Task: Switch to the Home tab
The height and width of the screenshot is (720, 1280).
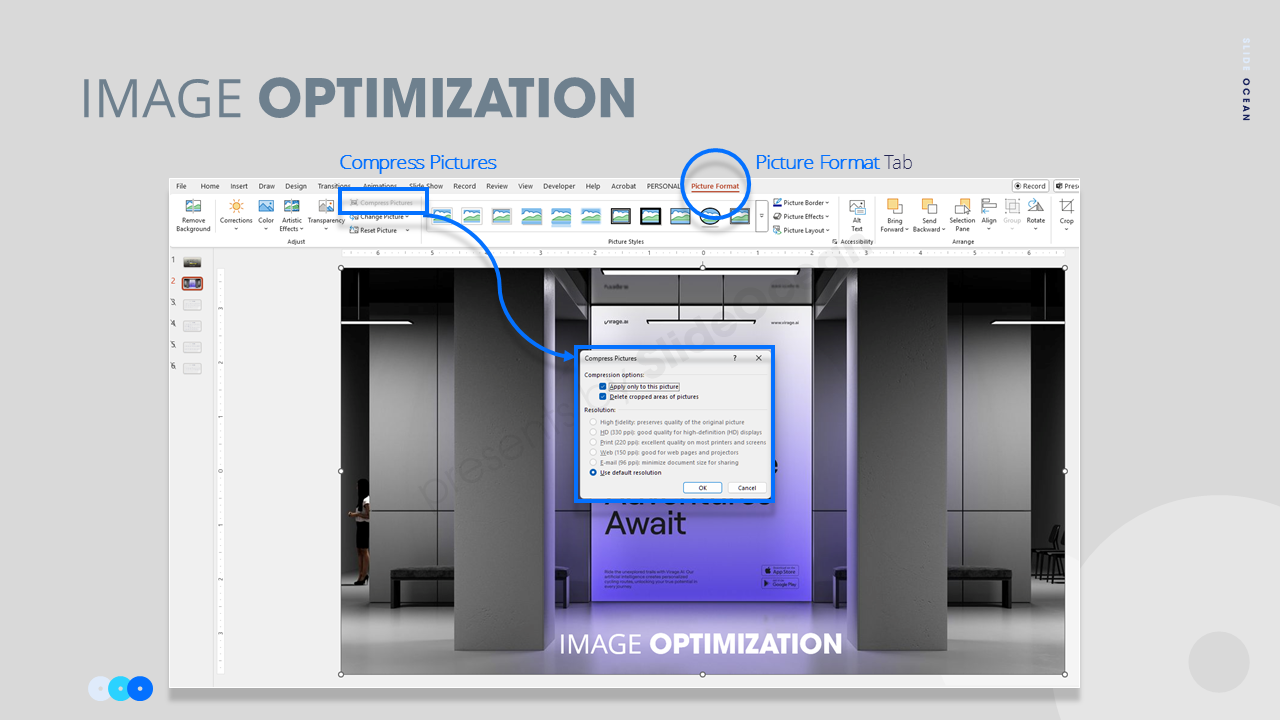Action: click(210, 186)
